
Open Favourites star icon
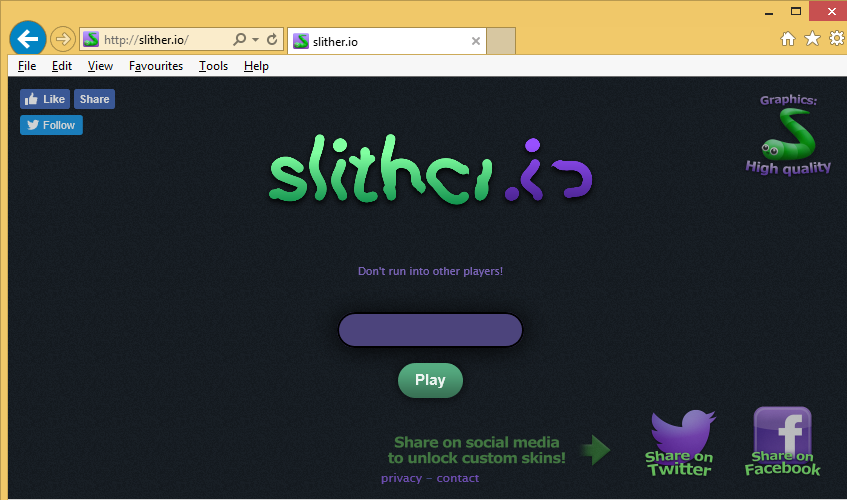click(x=812, y=38)
